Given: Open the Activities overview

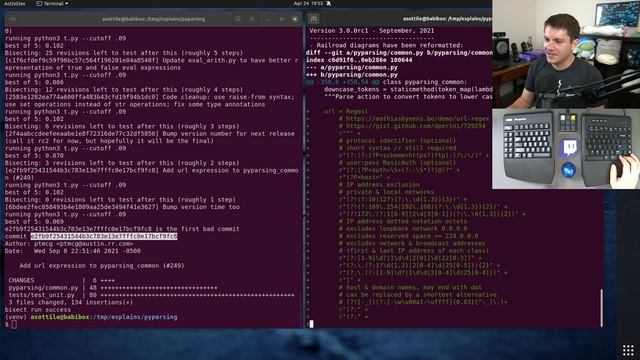Looking at the screenshot, I should (x=14, y=3).
